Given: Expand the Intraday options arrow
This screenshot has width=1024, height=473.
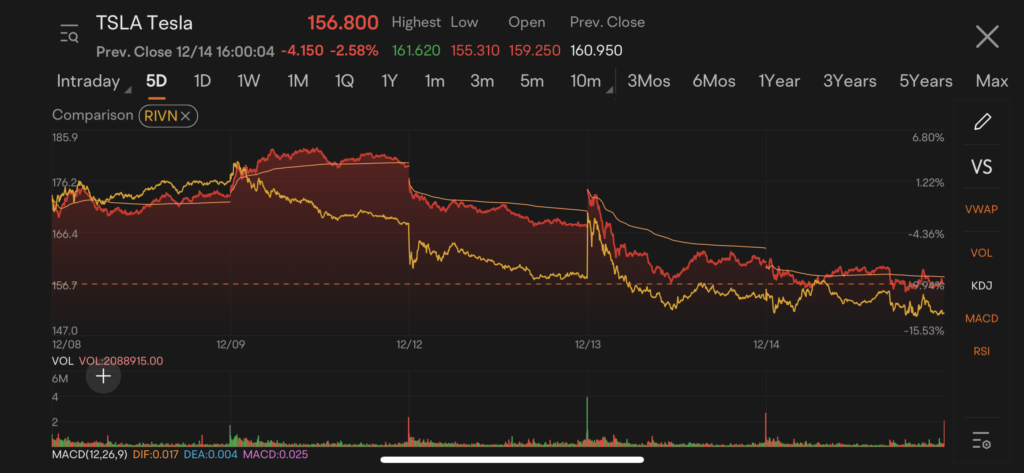Looking at the screenshot, I should coord(127,88).
